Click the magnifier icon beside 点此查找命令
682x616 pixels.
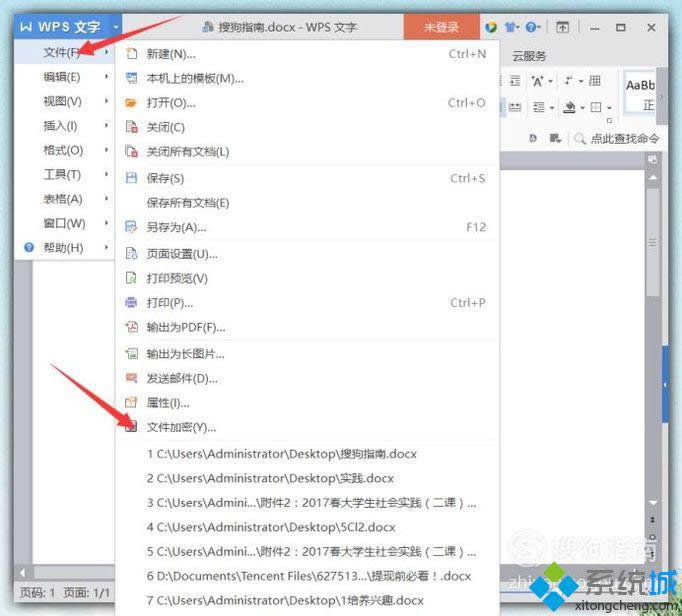click(579, 139)
